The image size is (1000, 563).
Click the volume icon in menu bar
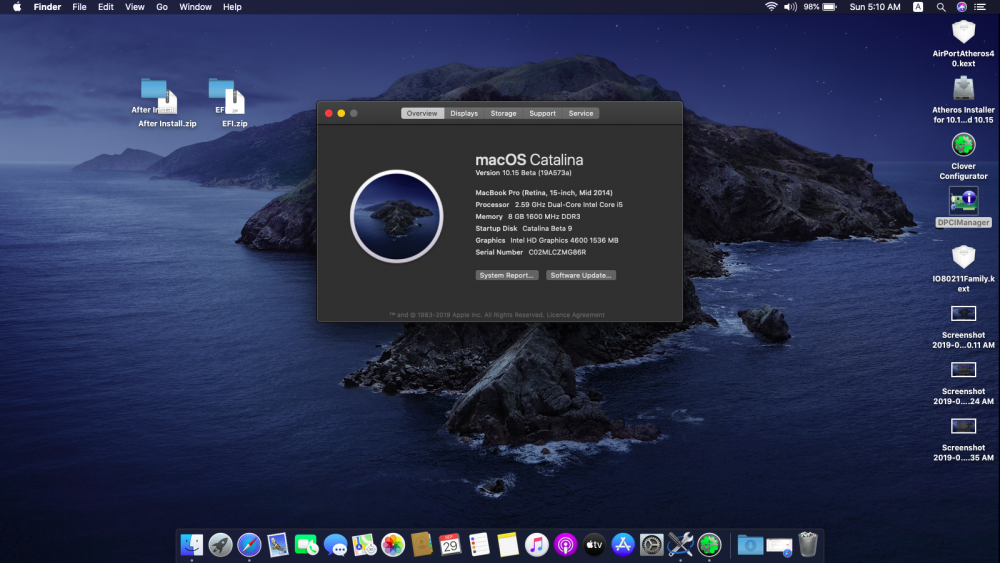pos(790,7)
